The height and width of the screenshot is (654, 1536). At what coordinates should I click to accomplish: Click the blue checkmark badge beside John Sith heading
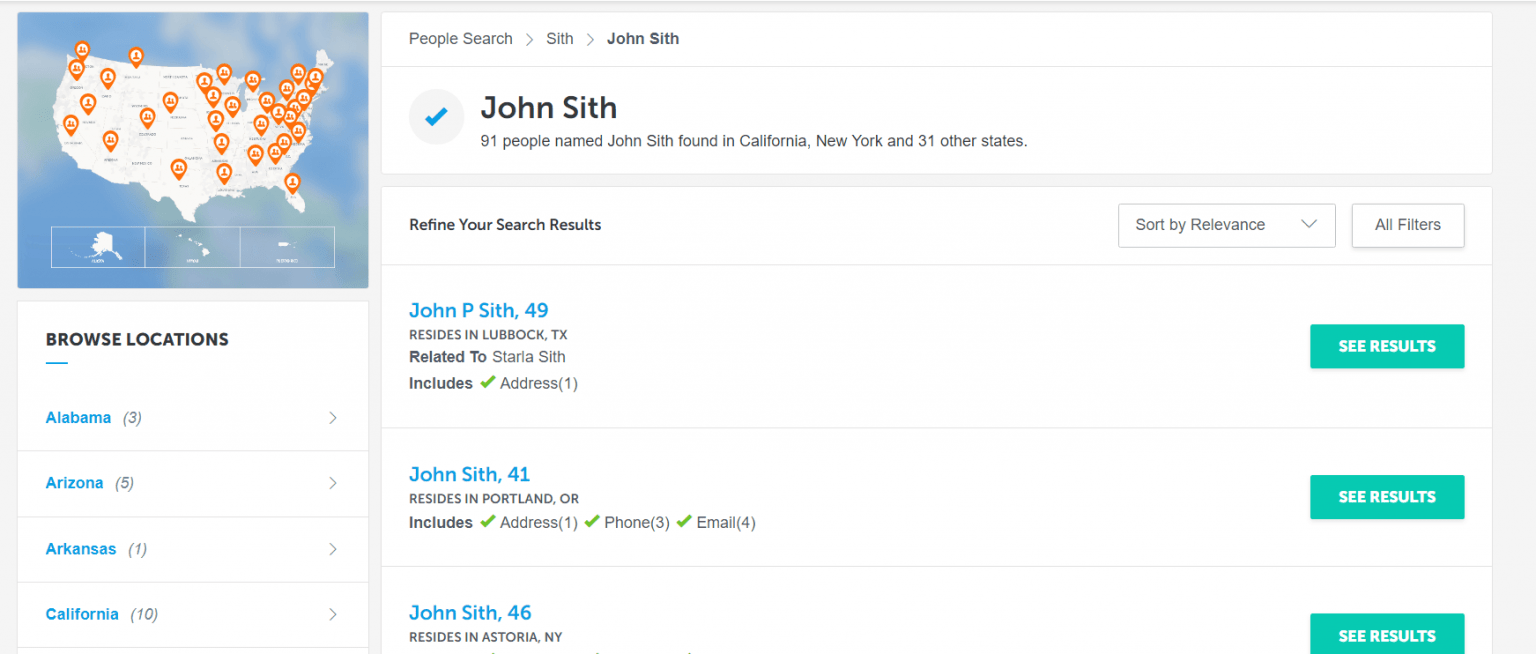(x=436, y=117)
